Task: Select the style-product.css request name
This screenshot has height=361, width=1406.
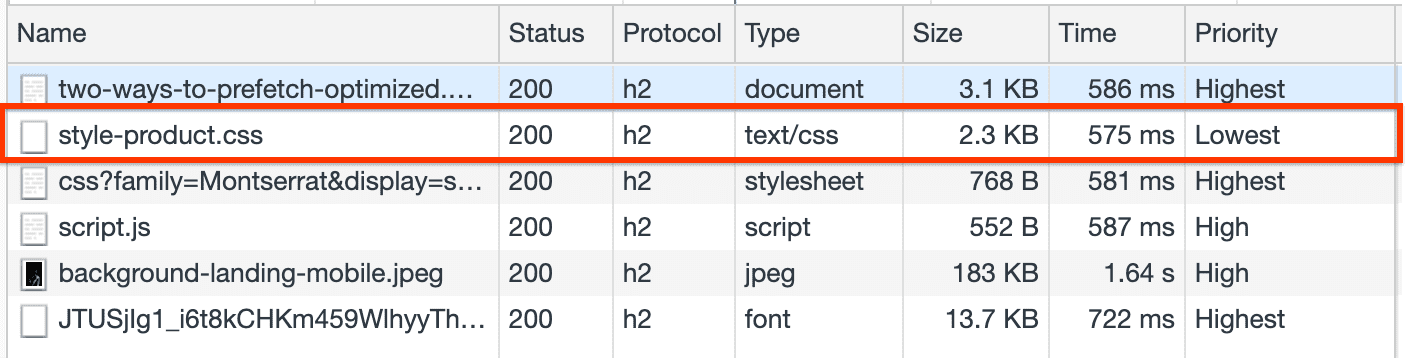Action: tap(160, 135)
